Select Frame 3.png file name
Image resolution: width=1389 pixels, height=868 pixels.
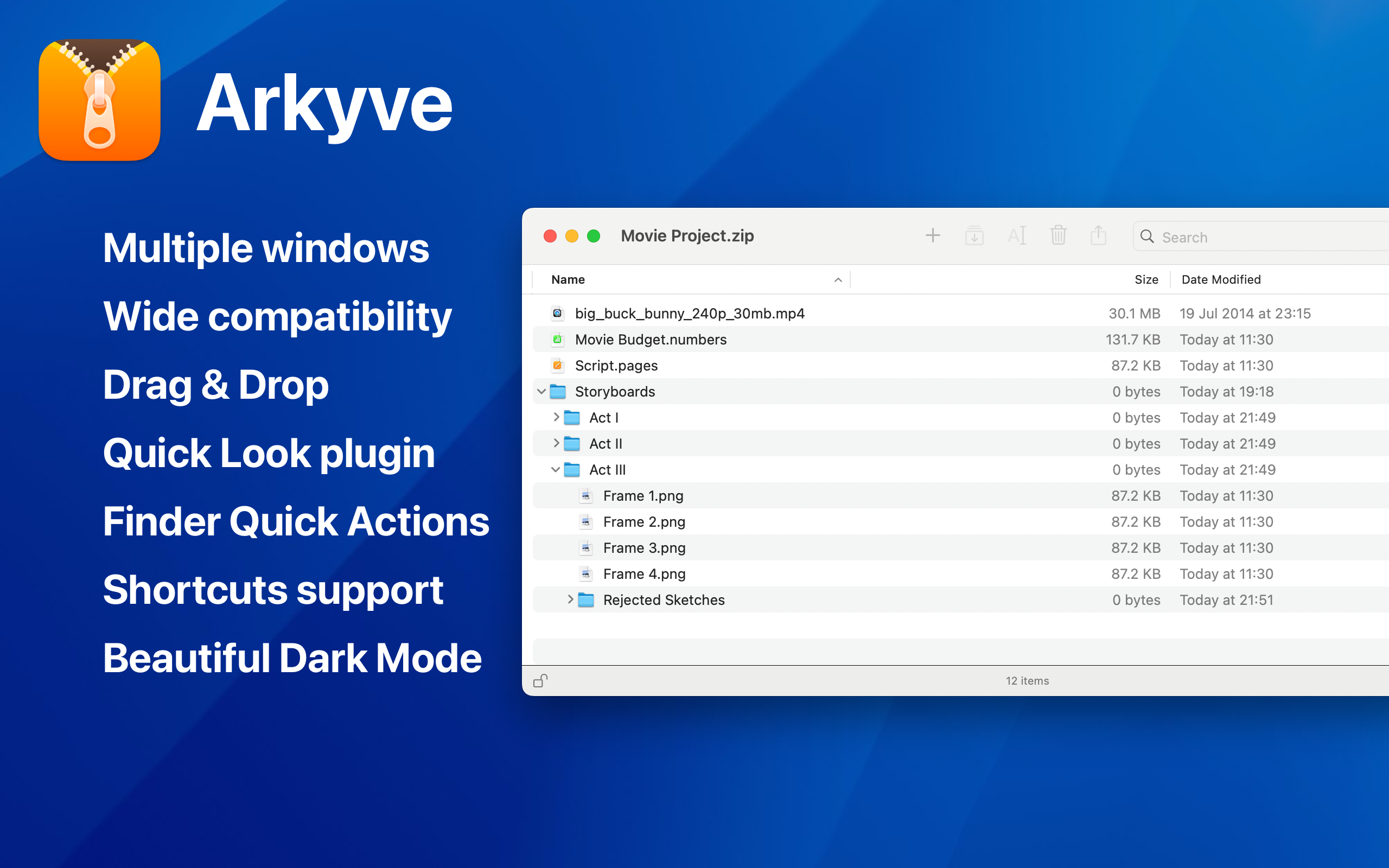(x=644, y=548)
